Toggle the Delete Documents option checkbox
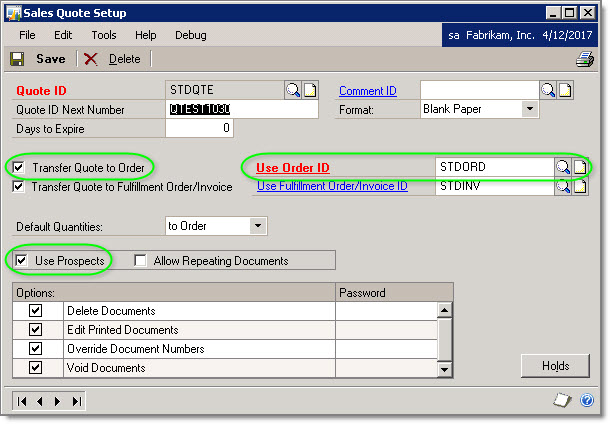This screenshot has width=610, height=424. [x=35, y=310]
